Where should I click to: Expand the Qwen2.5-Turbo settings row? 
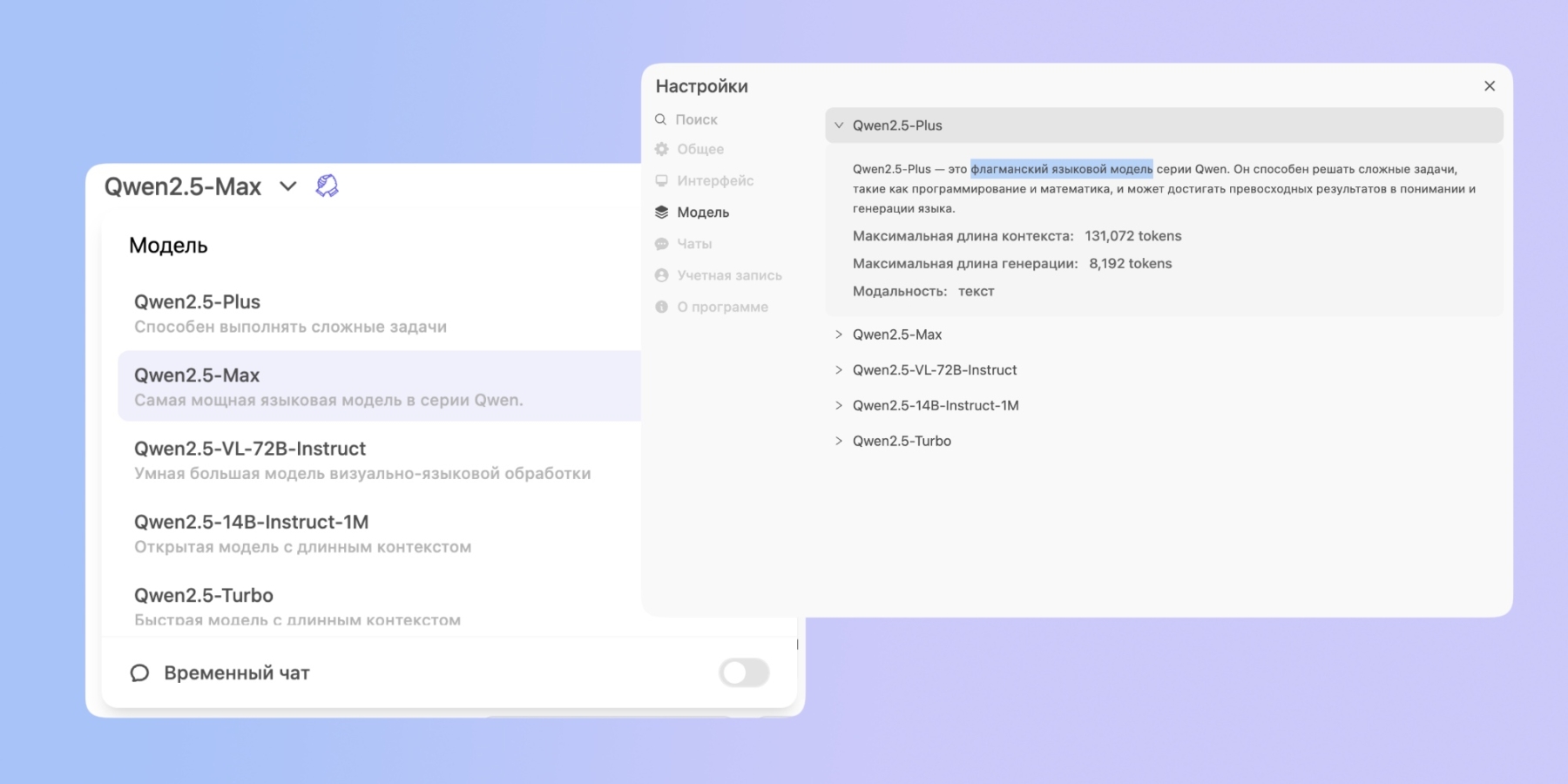839,442
